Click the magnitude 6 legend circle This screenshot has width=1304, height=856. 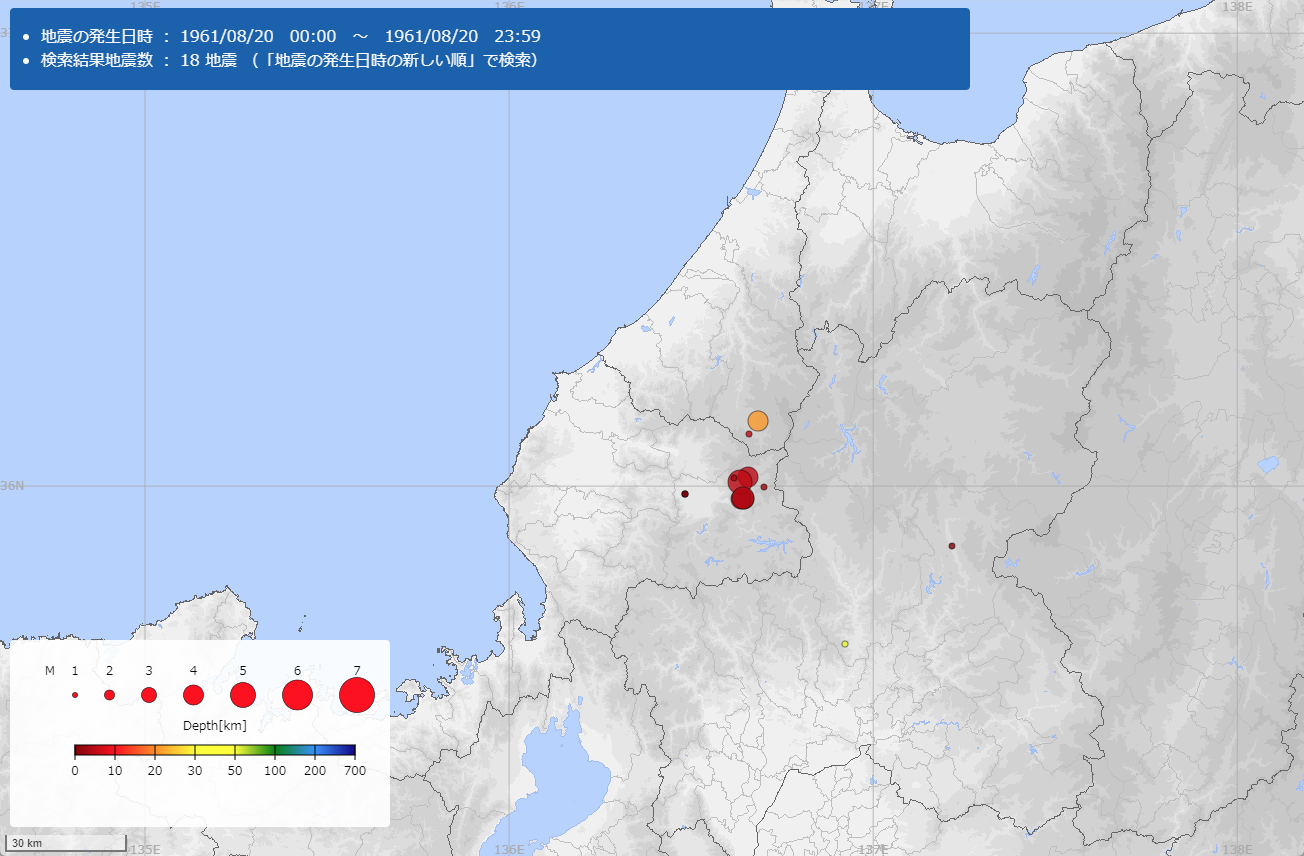click(x=298, y=695)
